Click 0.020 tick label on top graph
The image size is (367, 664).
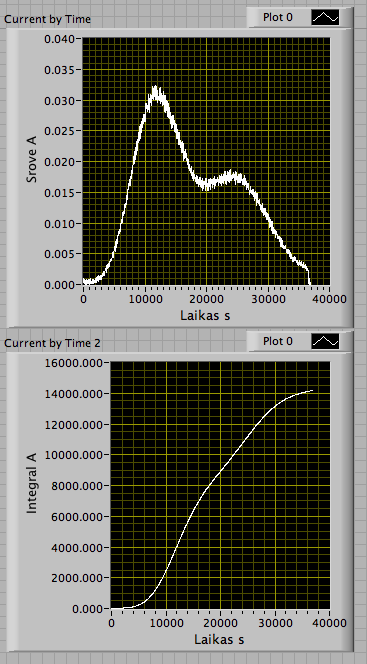coord(59,162)
